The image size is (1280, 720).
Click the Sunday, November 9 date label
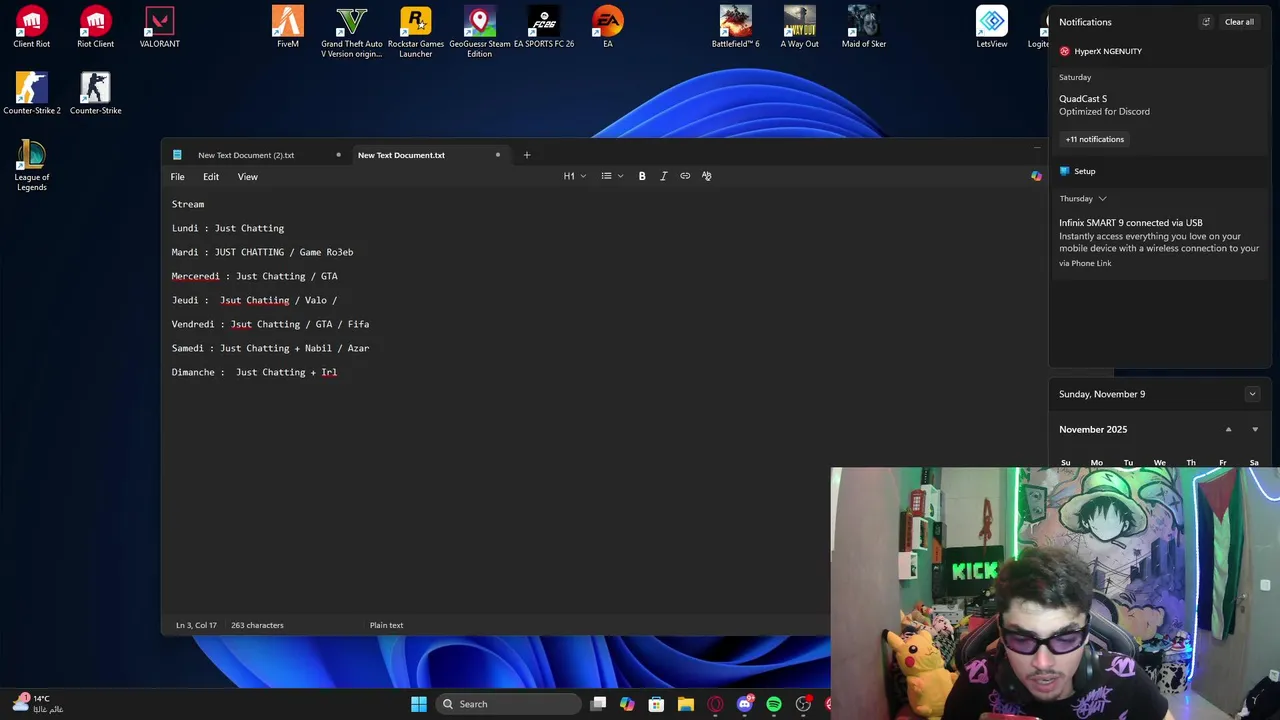tap(1102, 394)
